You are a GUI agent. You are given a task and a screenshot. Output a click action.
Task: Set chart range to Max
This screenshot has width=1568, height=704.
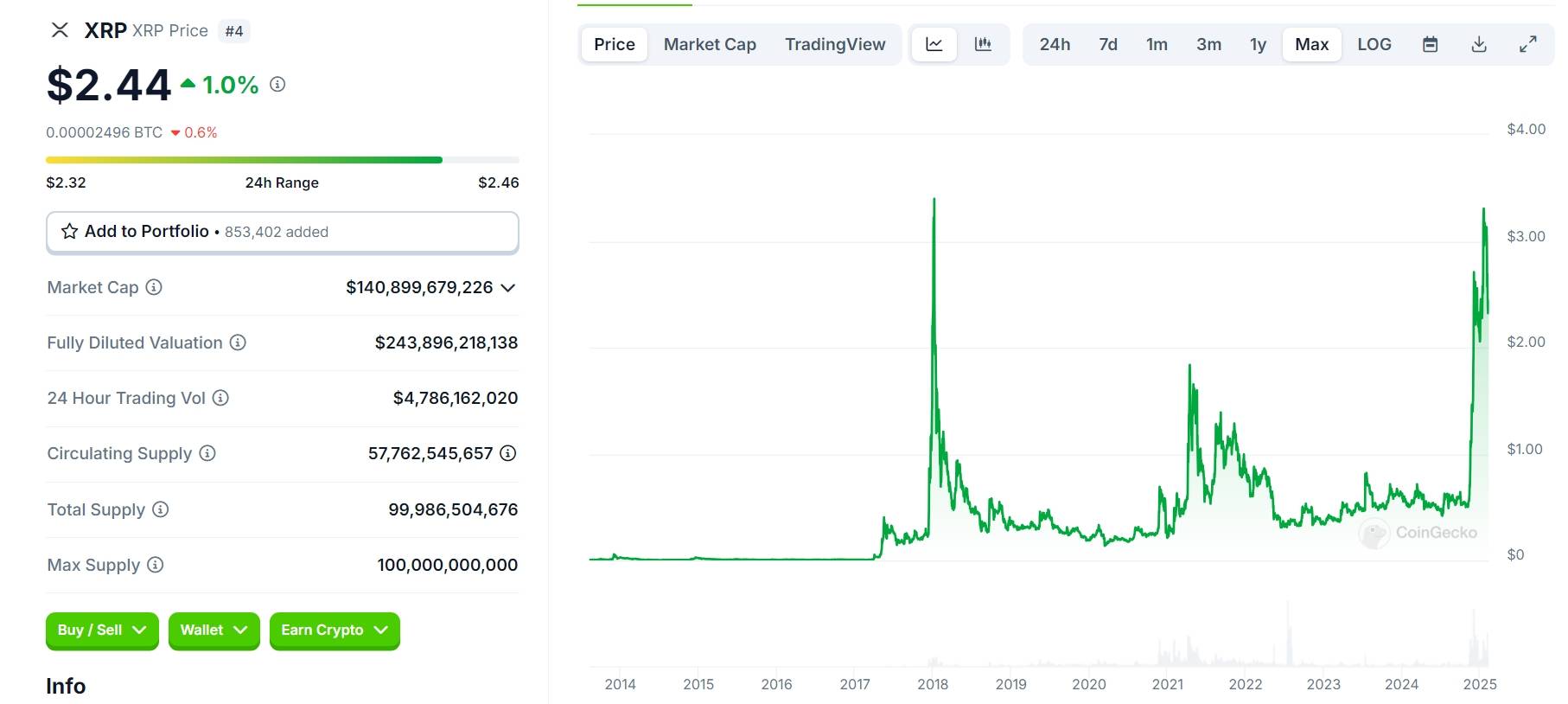pos(1311,44)
